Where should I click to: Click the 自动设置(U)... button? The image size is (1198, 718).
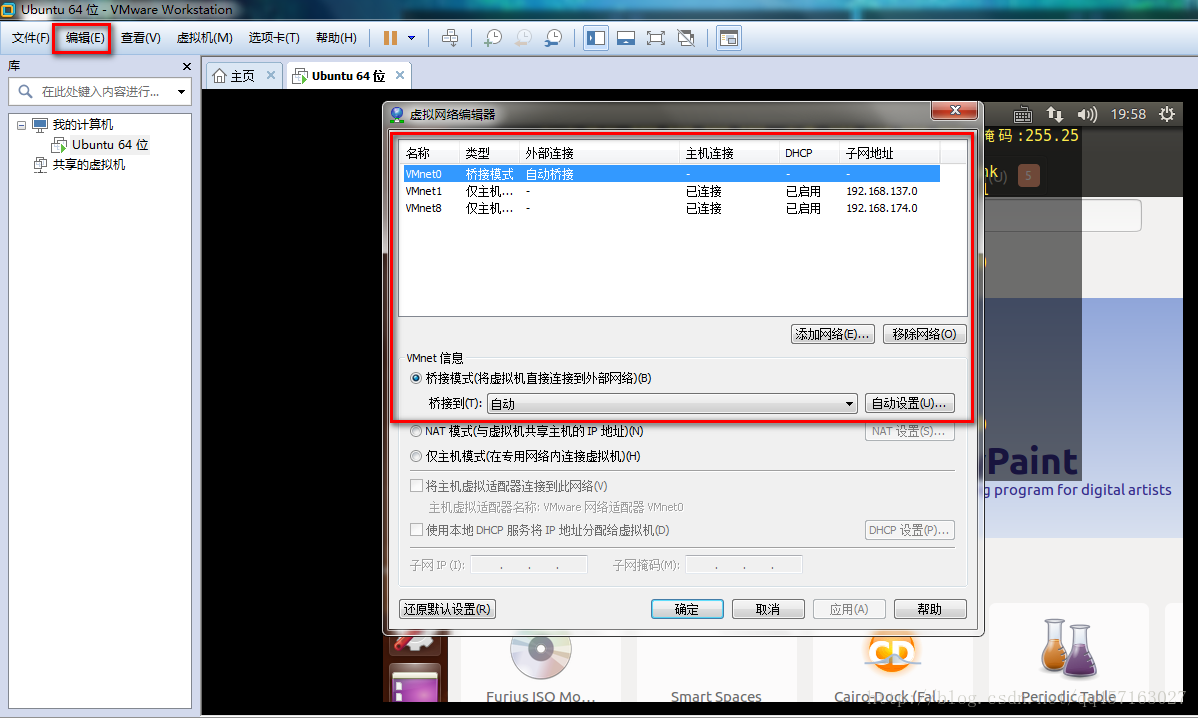909,403
